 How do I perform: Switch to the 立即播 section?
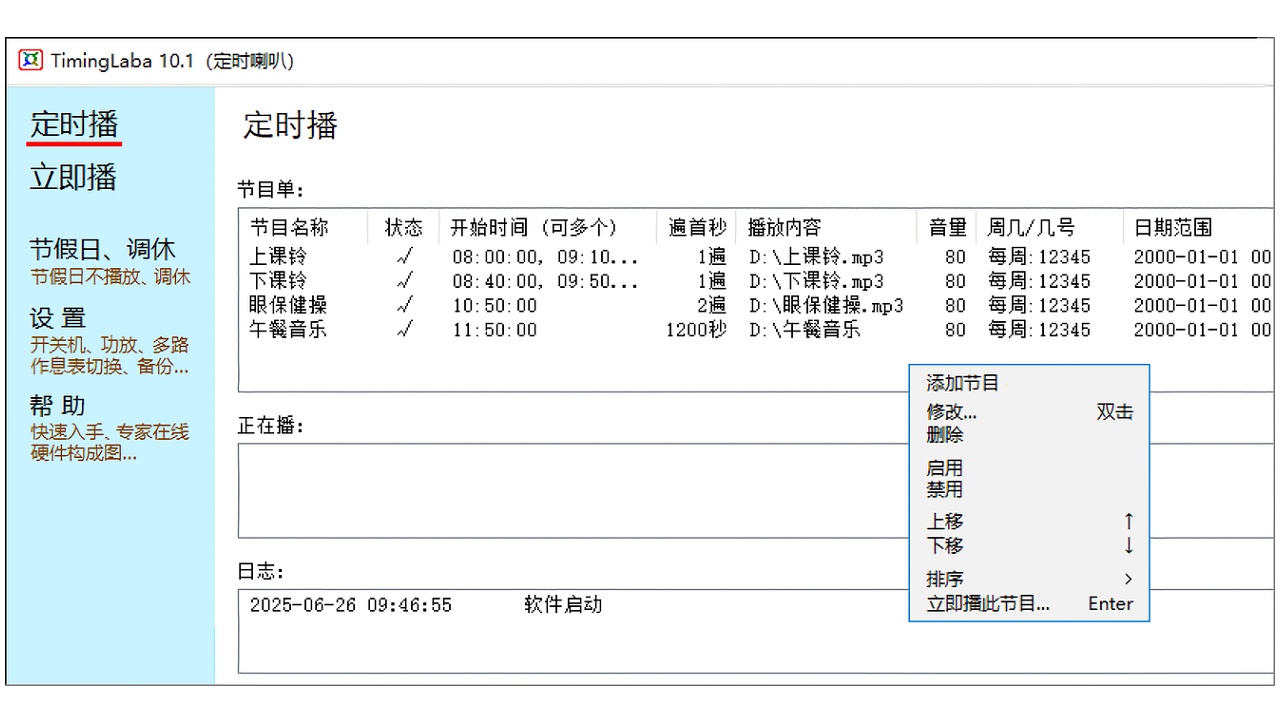(74, 177)
